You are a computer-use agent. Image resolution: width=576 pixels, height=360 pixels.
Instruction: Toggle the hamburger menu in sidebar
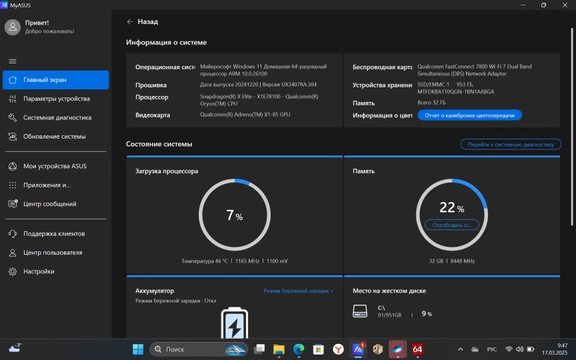(12, 61)
